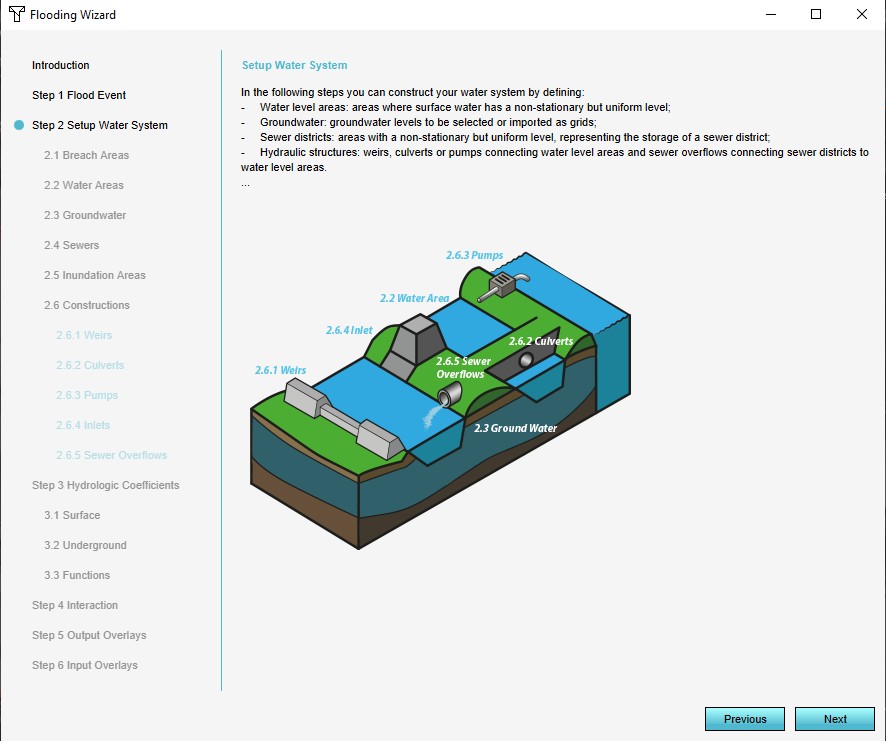Open Step 3 Hydrologic Coefficients
The image size is (886, 741).
point(106,486)
